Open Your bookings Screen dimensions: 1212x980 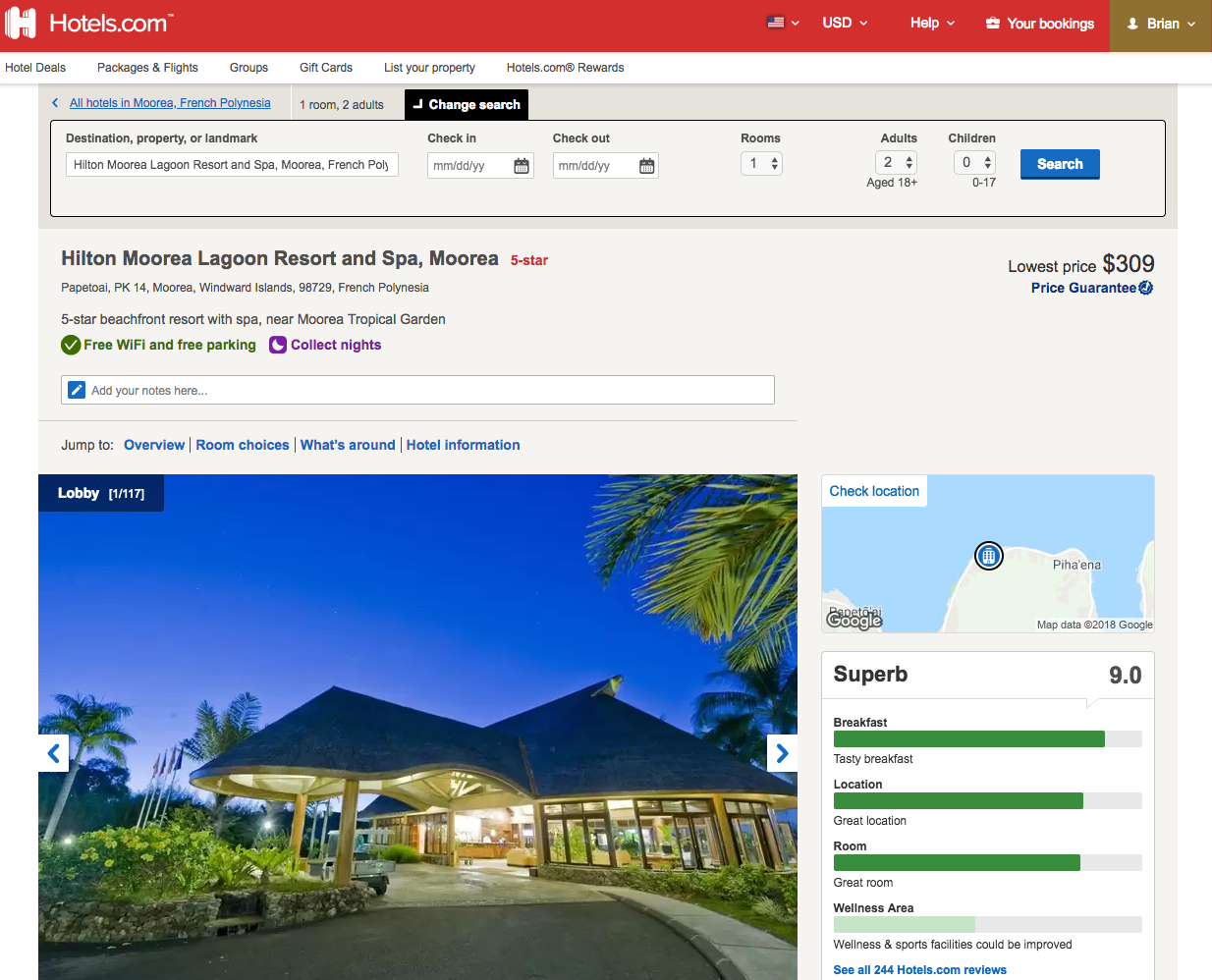pyautogui.click(x=1040, y=24)
